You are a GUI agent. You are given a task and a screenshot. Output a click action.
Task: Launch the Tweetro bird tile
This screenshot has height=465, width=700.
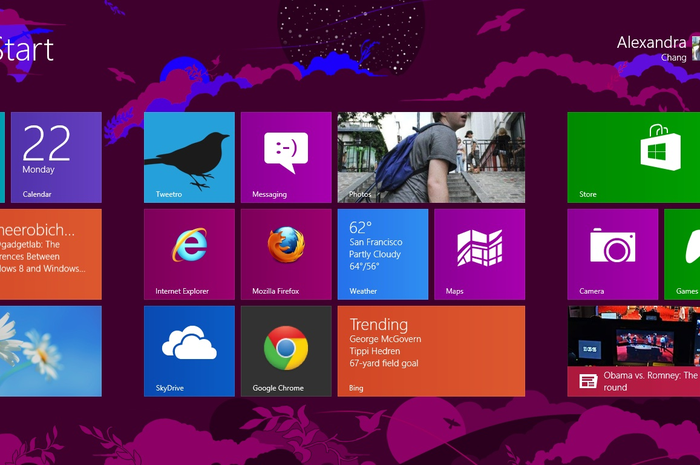(189, 158)
